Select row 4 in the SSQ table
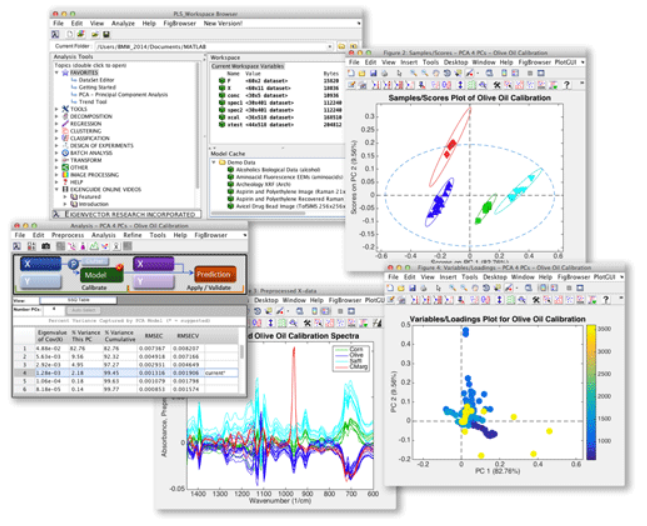647x526 pixels. (126, 373)
